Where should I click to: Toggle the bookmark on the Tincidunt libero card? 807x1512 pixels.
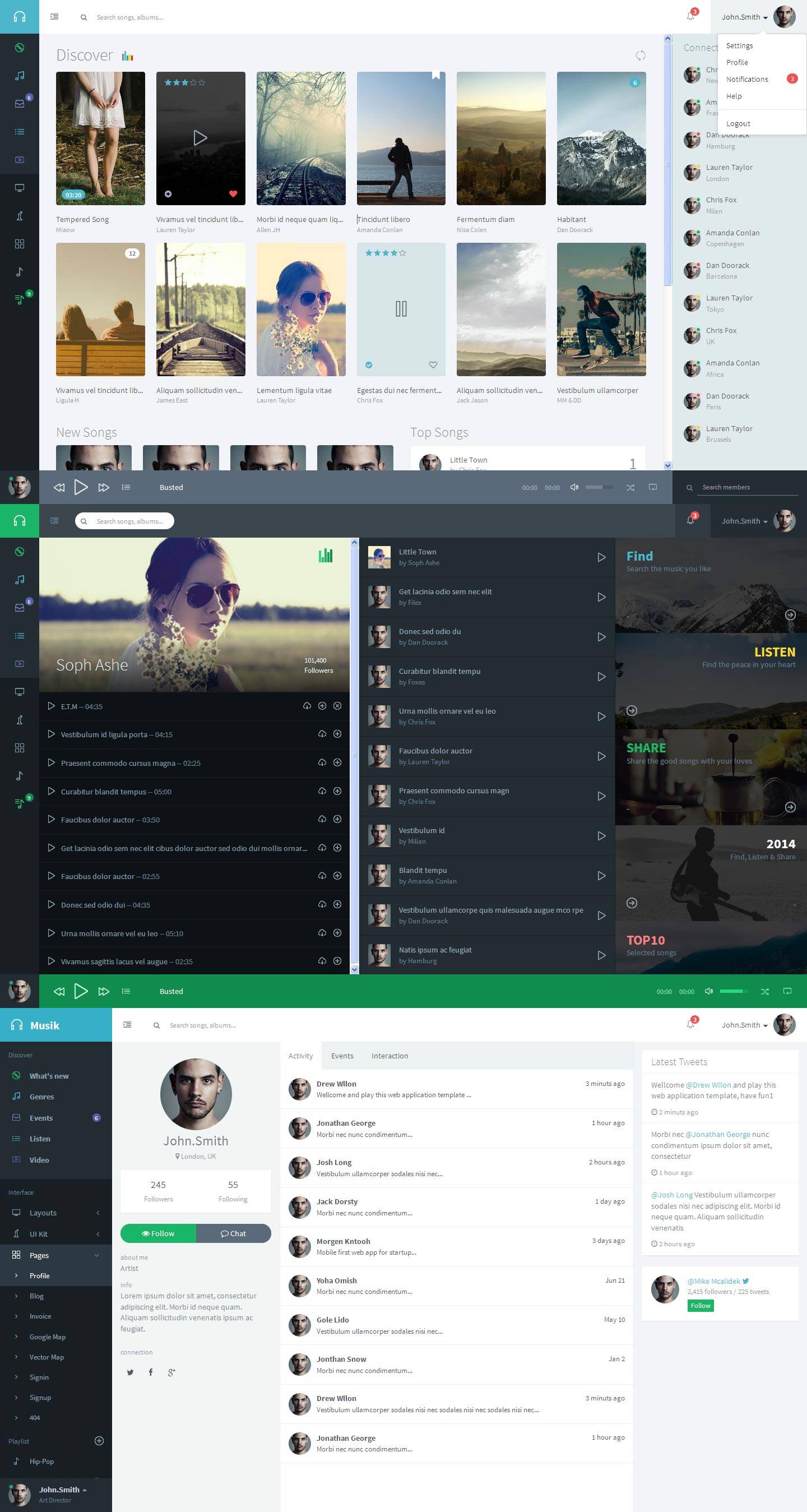(436, 75)
